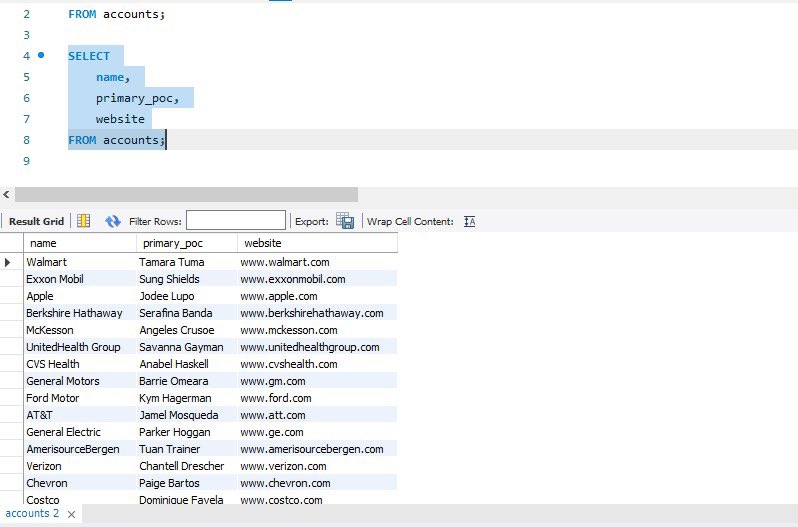Select the Parker Hoggan cell
This screenshot has height=527, width=798.
(x=187, y=432)
